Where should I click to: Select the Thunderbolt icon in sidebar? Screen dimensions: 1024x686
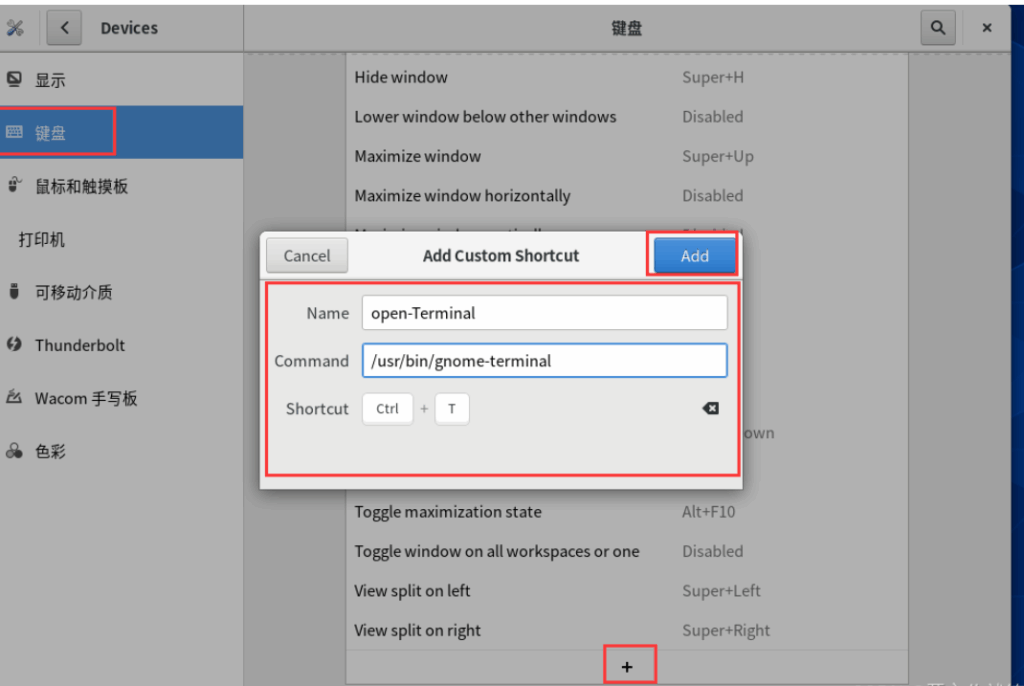coord(15,345)
